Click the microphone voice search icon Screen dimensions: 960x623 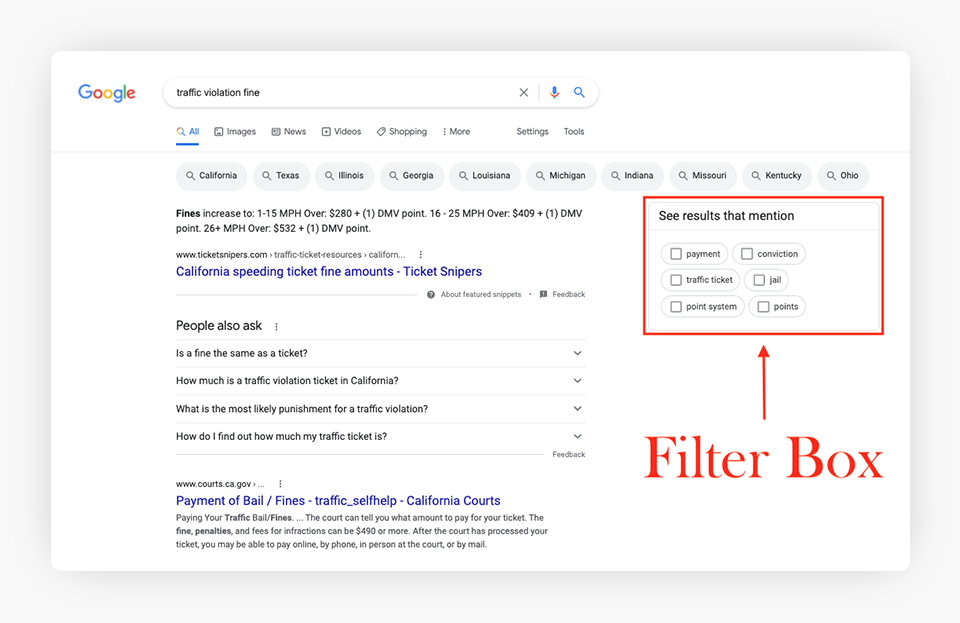point(554,93)
